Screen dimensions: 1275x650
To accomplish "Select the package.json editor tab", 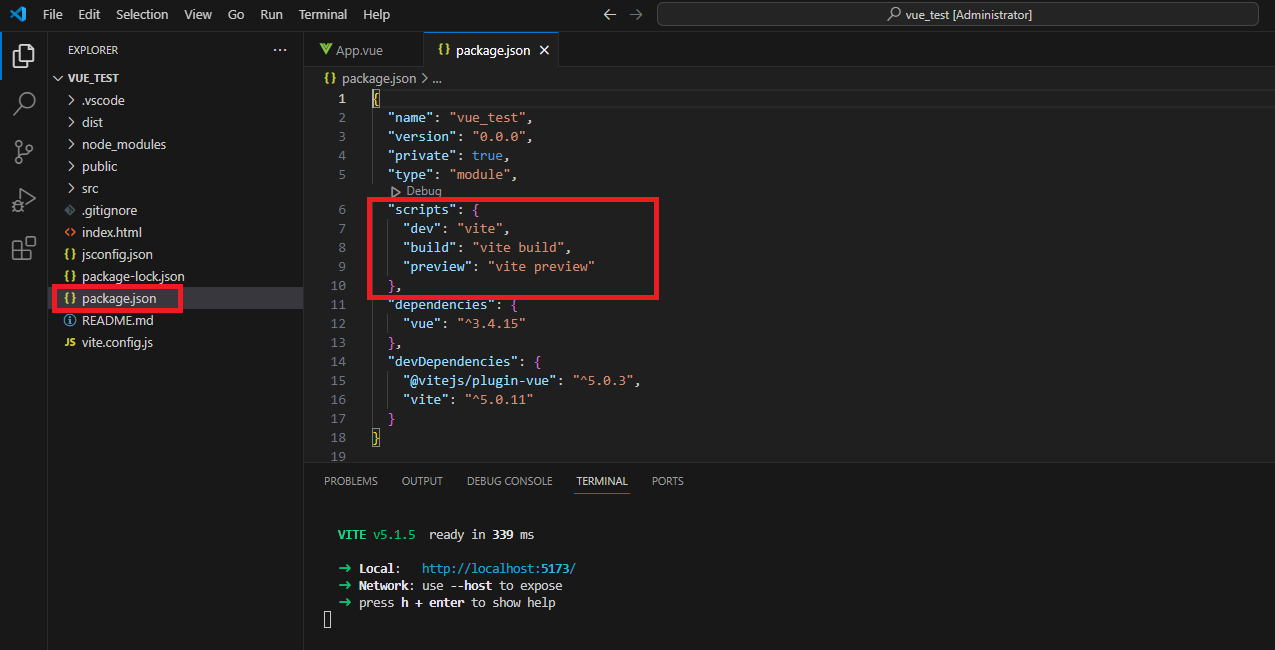I will pyautogui.click(x=491, y=50).
